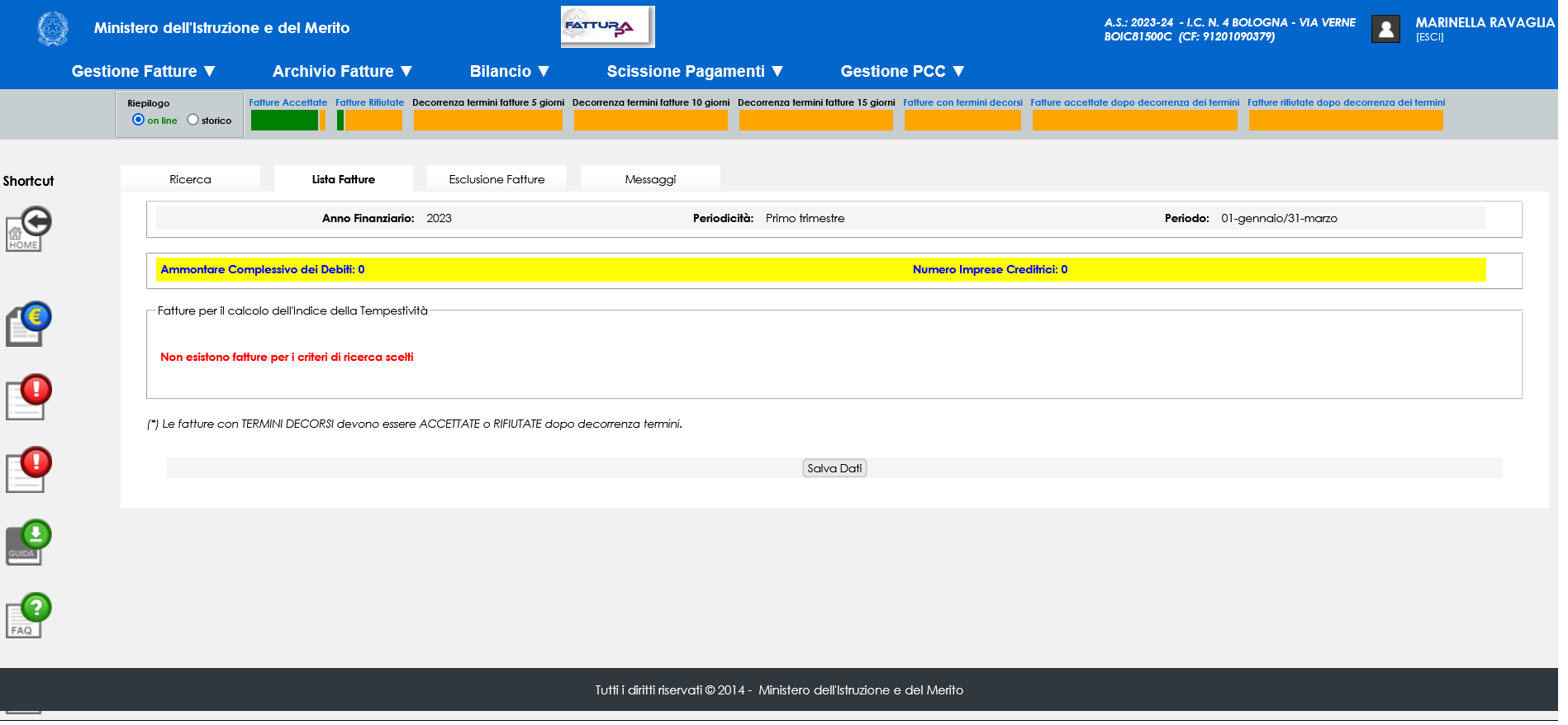The width and height of the screenshot is (1568, 725).
Task: Expand the Archivio Fatture menu
Action: coord(342,72)
